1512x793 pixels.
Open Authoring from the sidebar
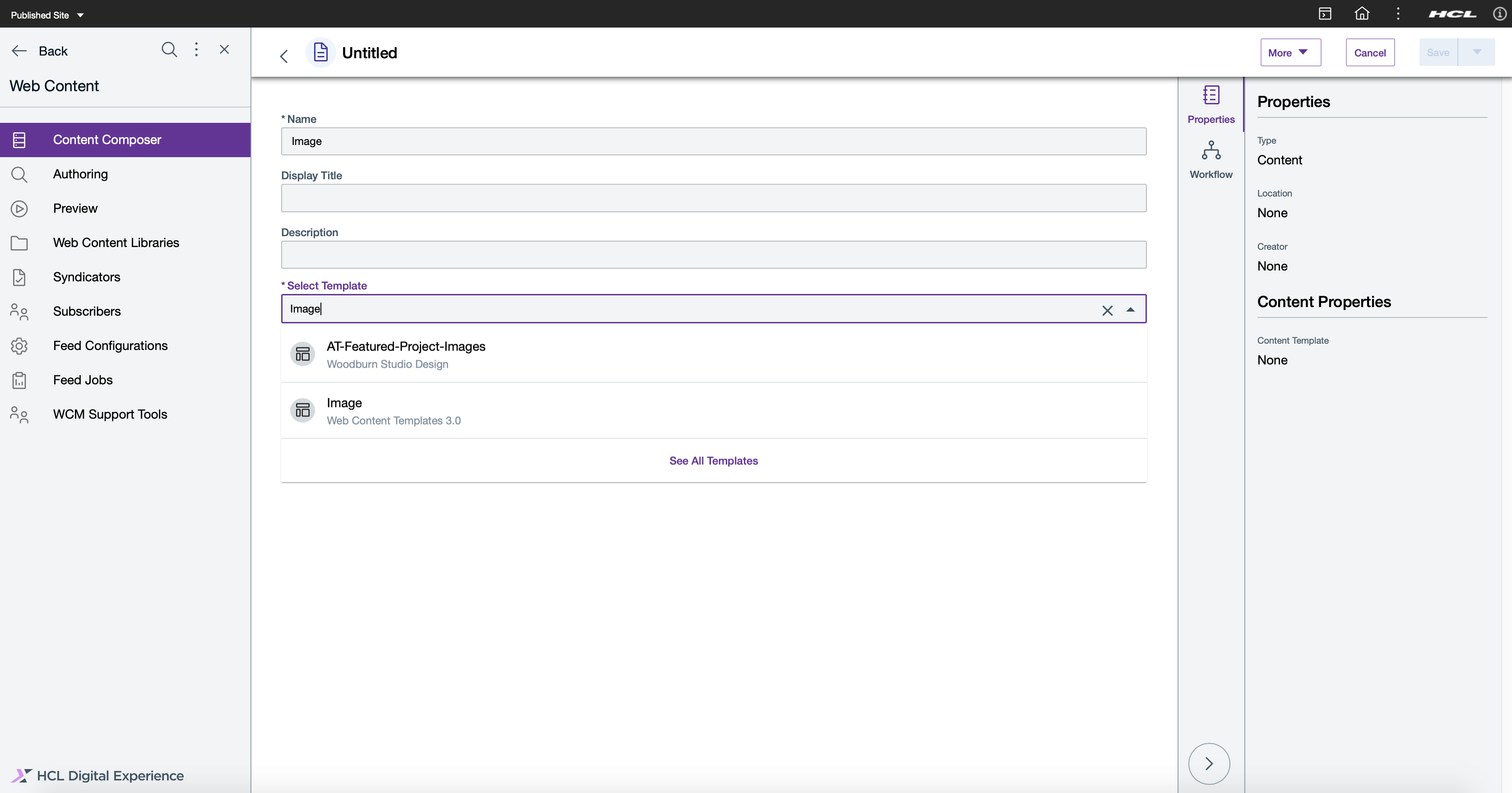point(125,174)
